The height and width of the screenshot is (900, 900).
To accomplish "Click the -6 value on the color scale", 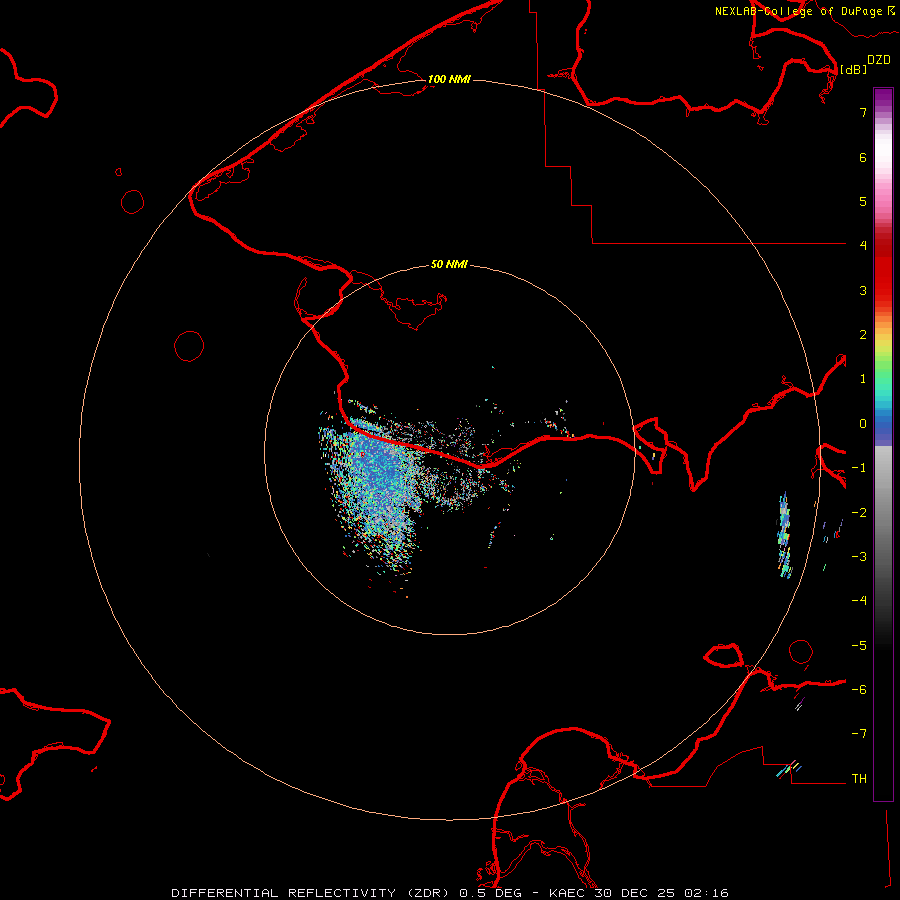I will pyautogui.click(x=859, y=690).
